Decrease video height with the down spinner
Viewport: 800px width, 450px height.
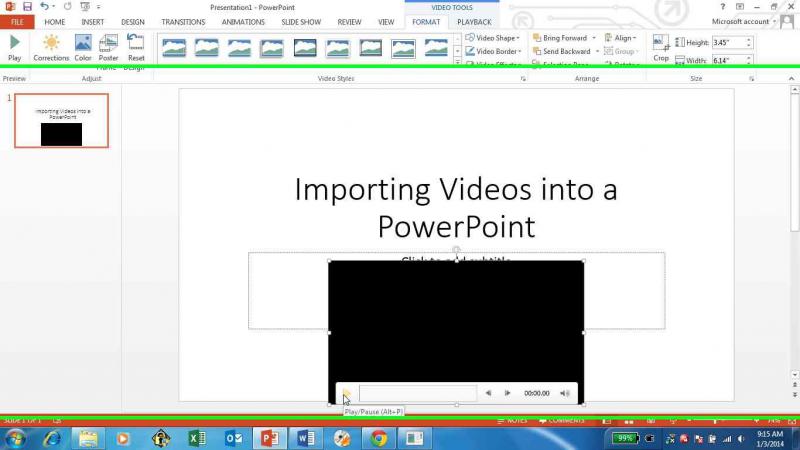(x=748, y=45)
